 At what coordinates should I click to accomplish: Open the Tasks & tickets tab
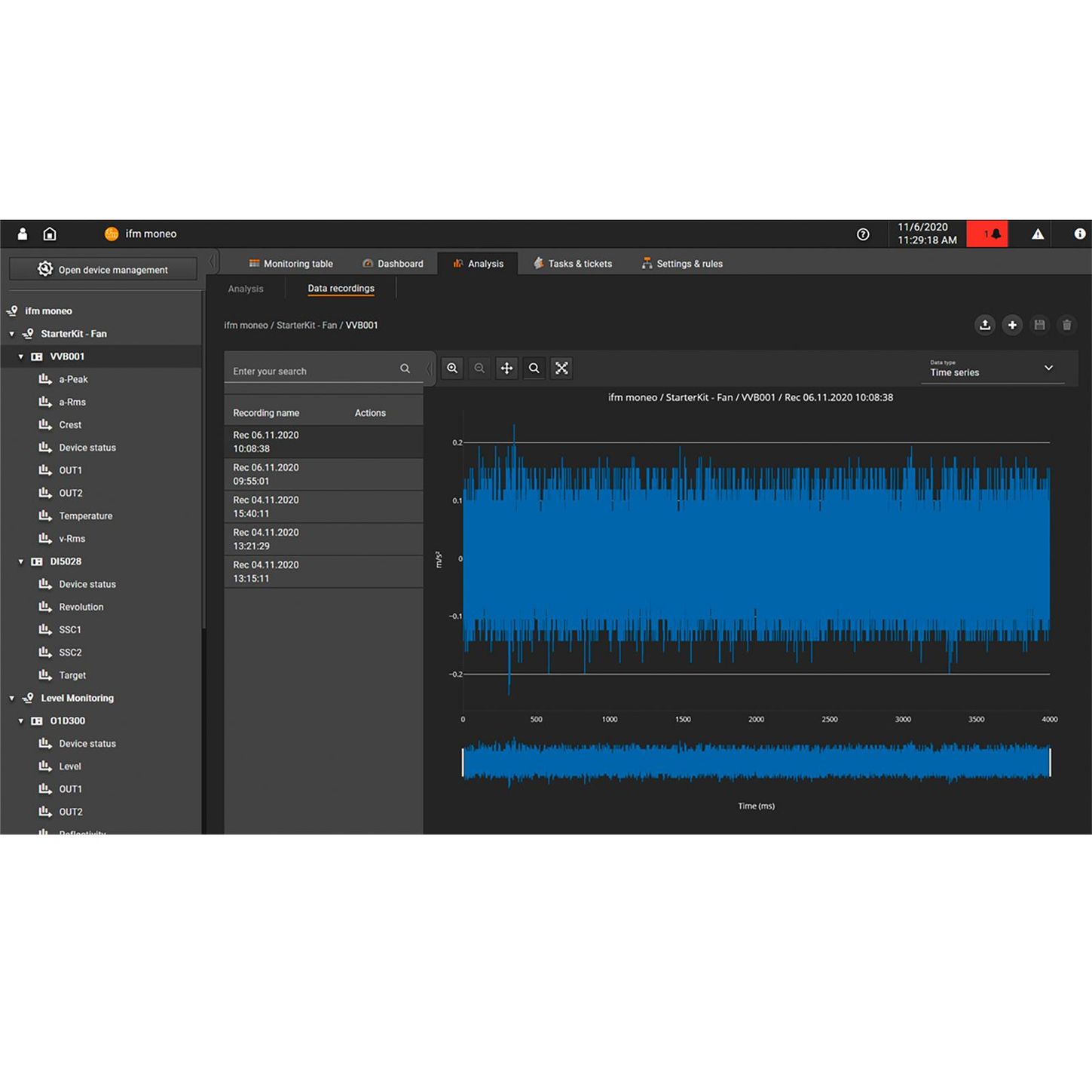pos(572,264)
